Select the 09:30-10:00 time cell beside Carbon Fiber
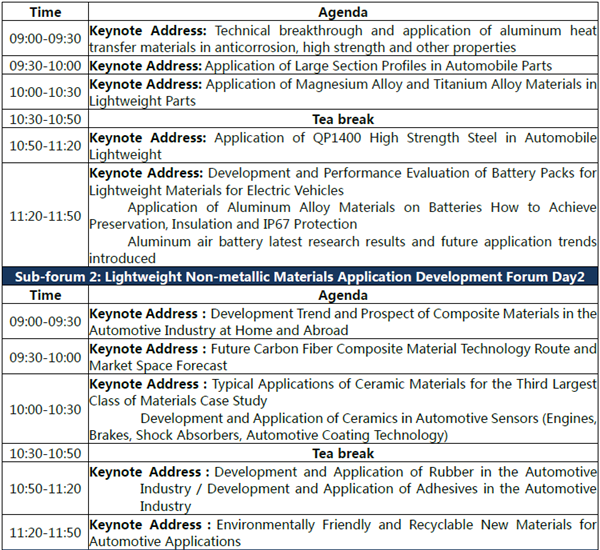The height and width of the screenshot is (550, 600). pos(45,357)
